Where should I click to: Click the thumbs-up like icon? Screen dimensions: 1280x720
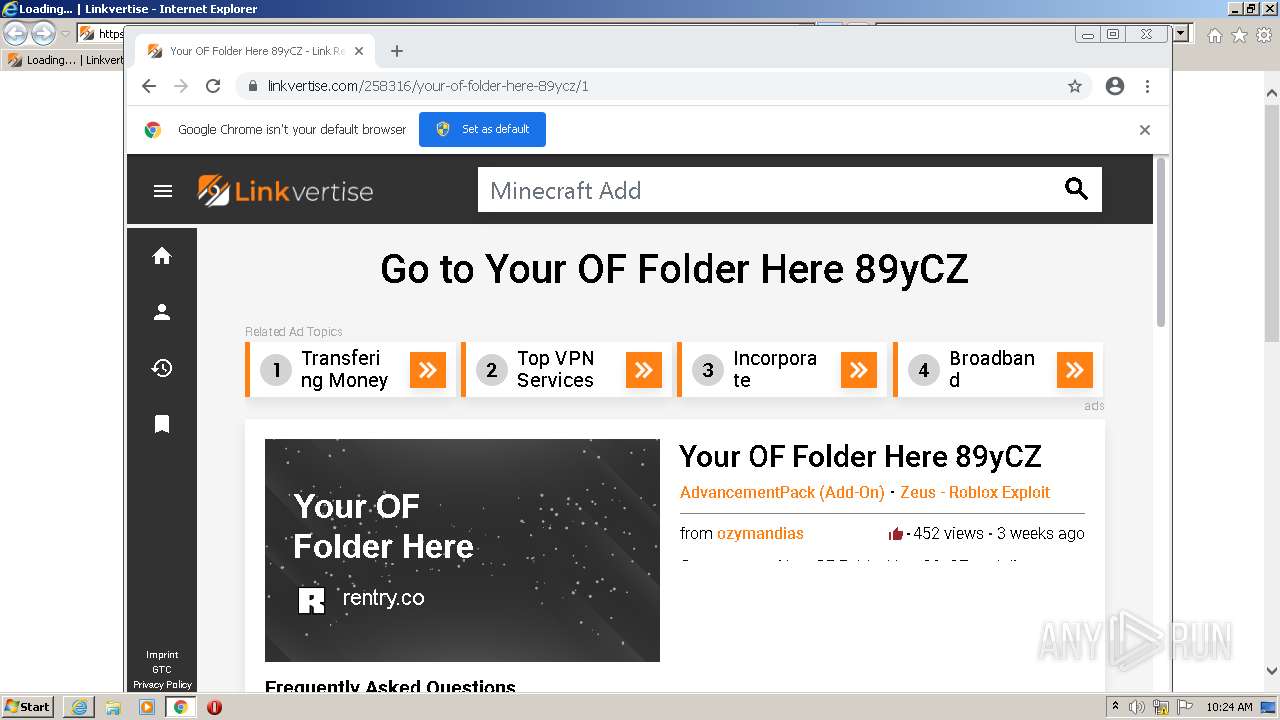point(896,534)
